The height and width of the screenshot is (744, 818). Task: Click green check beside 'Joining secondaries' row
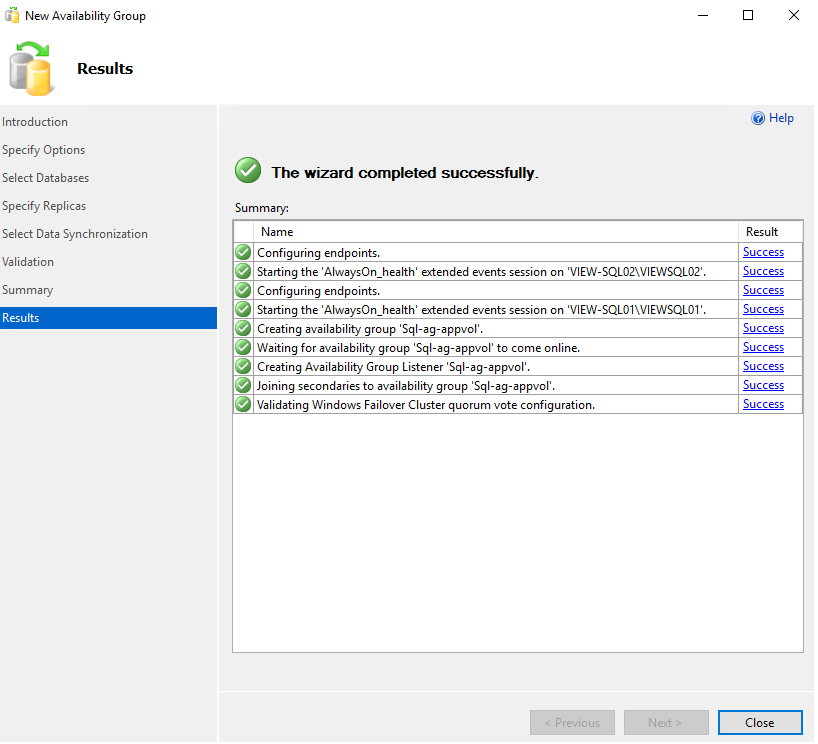click(243, 385)
